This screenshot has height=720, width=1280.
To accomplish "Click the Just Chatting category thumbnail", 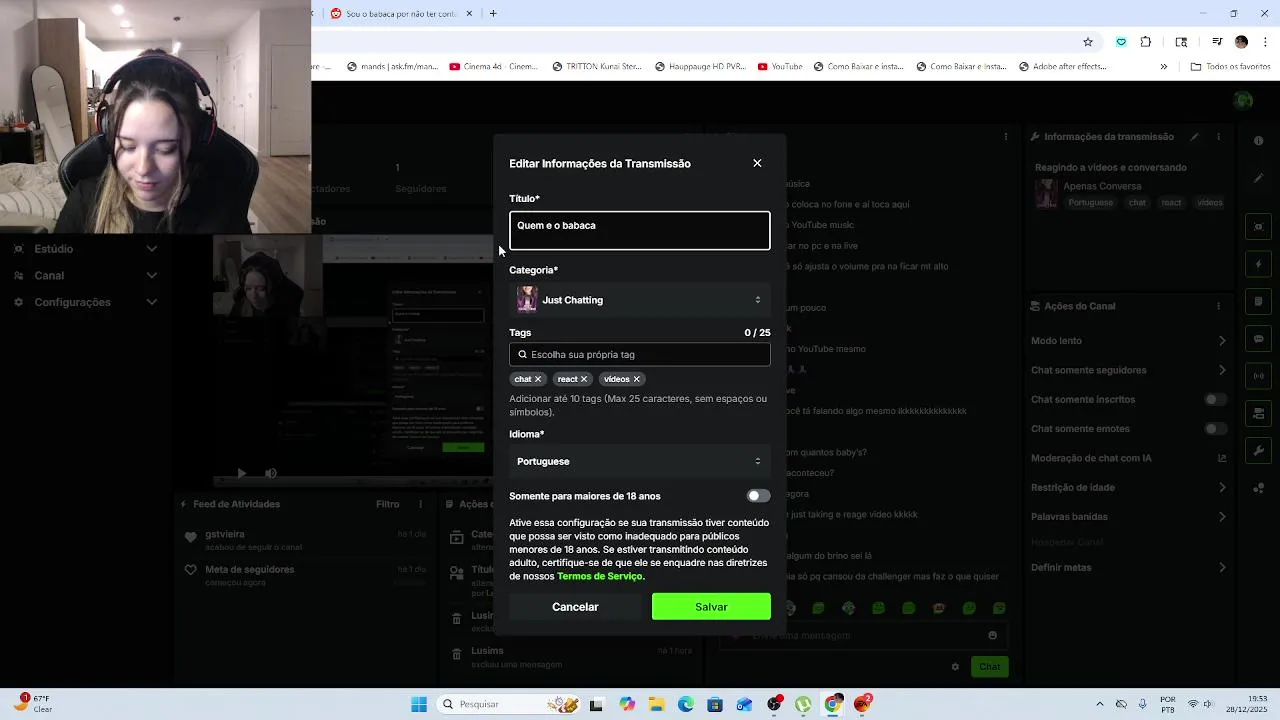I will (x=527, y=300).
